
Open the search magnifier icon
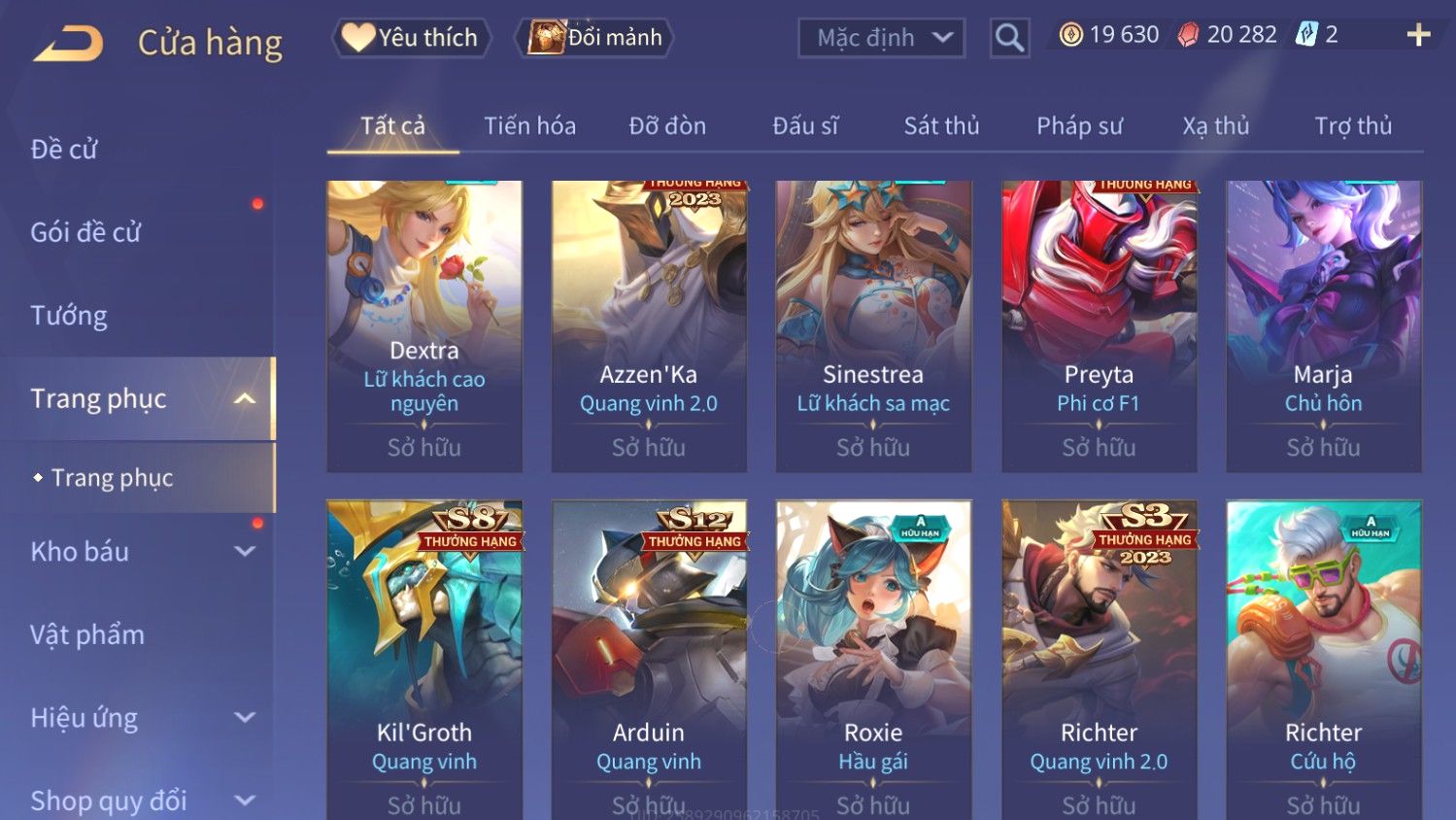(1009, 38)
